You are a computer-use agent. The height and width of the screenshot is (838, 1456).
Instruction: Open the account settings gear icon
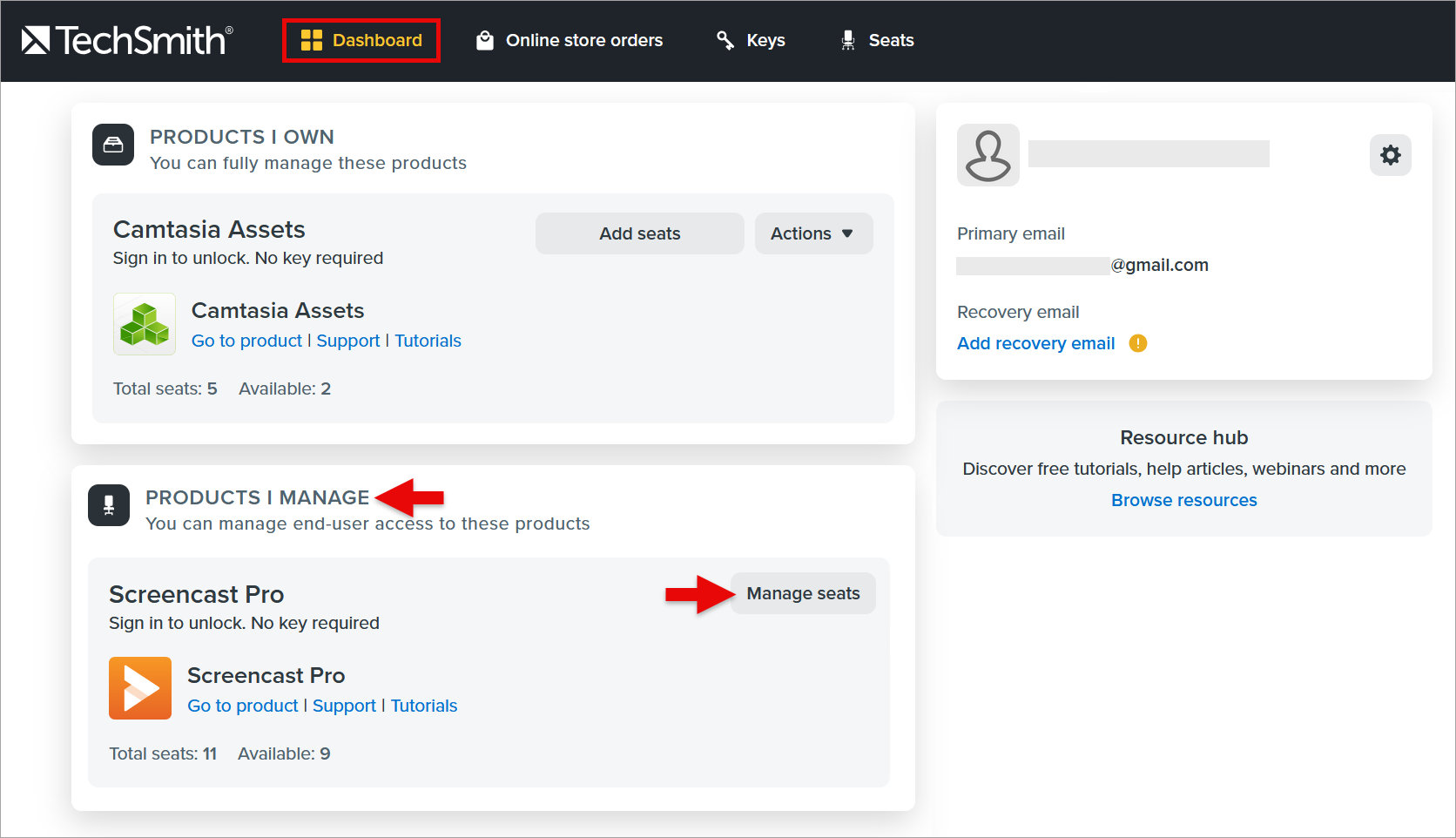pos(1391,155)
